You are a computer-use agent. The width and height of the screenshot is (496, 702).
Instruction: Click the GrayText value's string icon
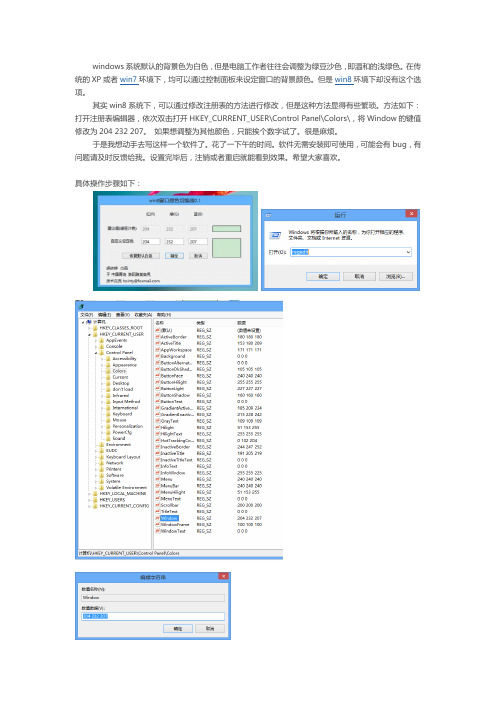(158, 421)
